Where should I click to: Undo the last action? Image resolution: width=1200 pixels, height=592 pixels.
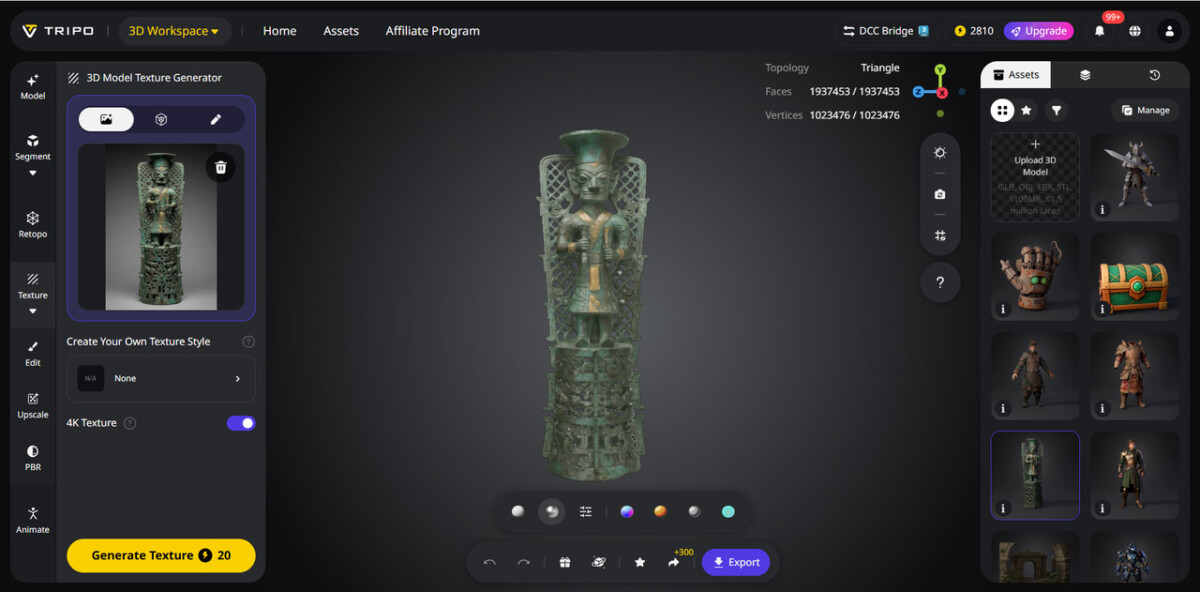tap(489, 562)
